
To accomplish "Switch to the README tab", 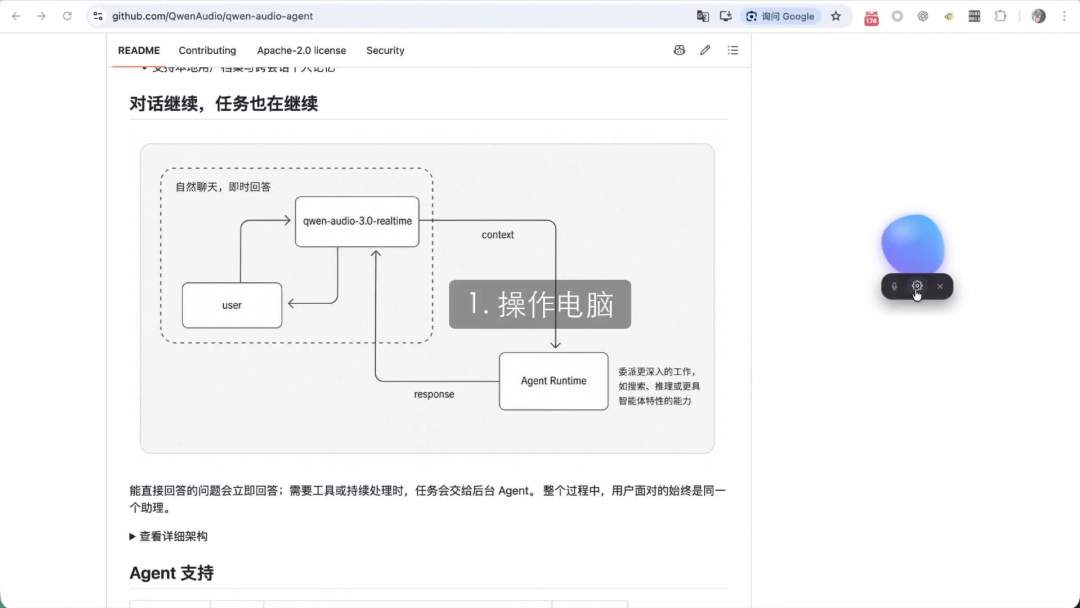I will click(138, 50).
